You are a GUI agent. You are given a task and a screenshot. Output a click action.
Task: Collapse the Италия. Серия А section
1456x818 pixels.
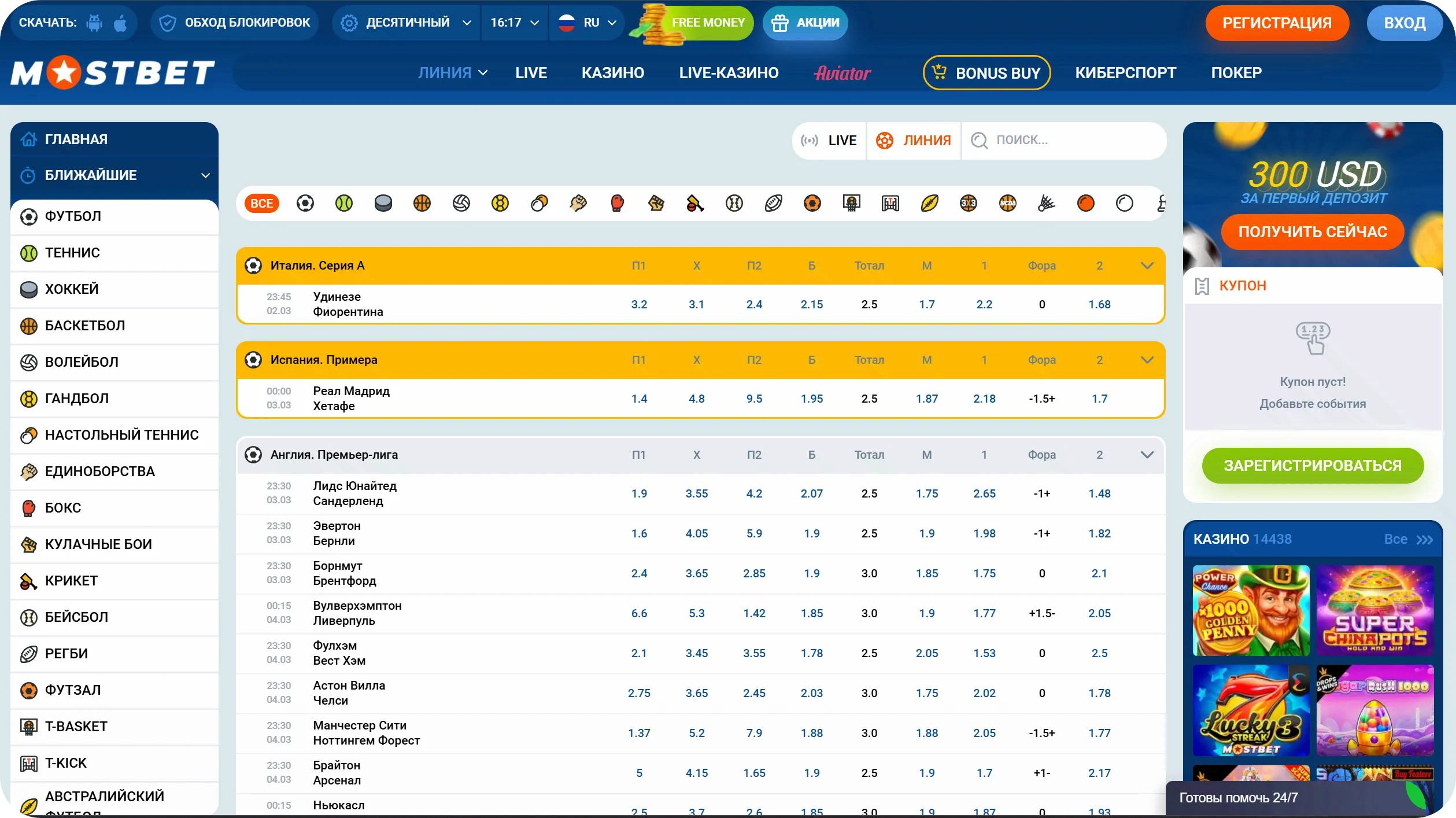pyautogui.click(x=1147, y=266)
